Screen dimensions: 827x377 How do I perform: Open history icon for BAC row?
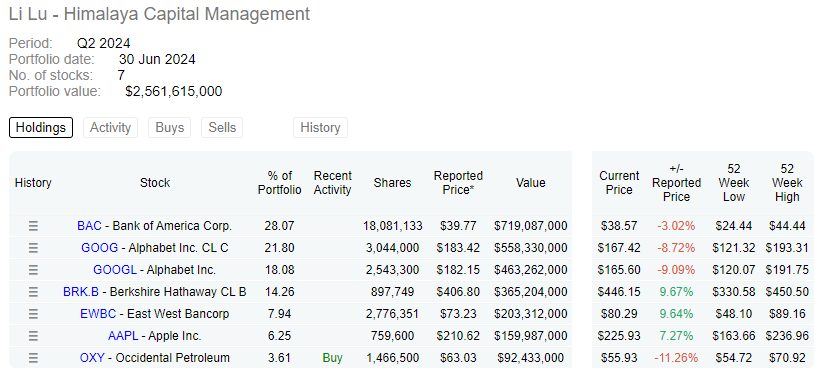coord(33,226)
